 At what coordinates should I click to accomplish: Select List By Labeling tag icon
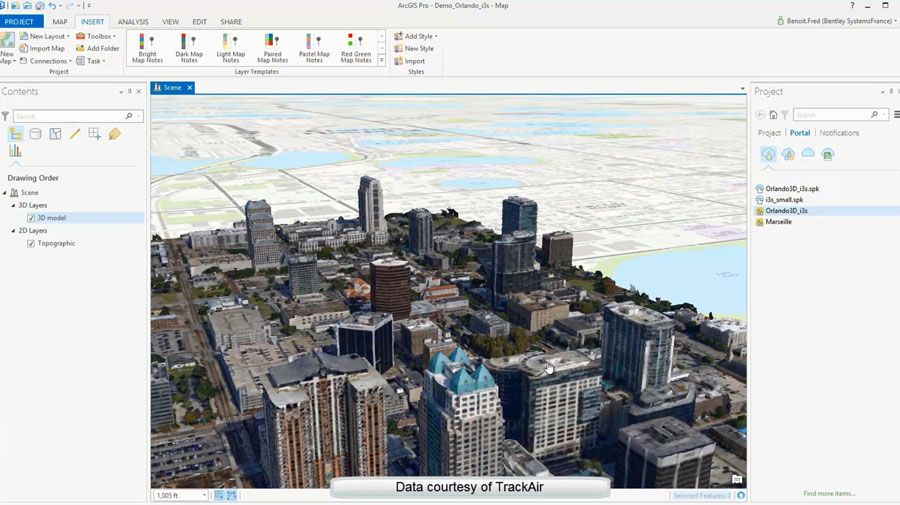point(114,134)
